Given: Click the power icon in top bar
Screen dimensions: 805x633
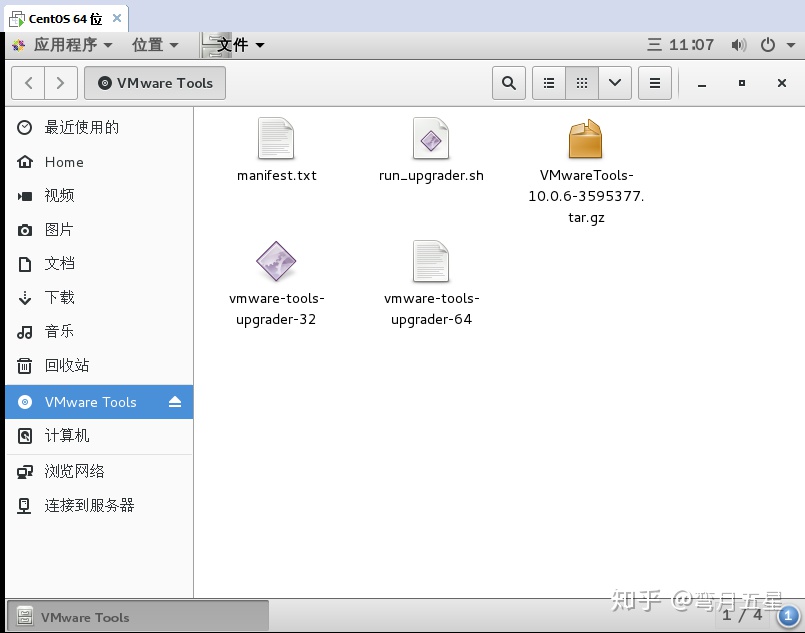Looking at the screenshot, I should (768, 45).
